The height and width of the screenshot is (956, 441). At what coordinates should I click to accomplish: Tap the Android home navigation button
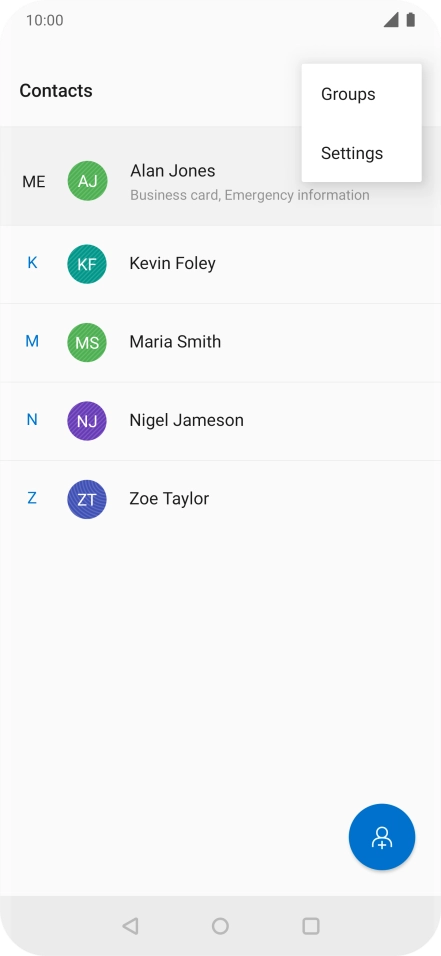[220, 926]
